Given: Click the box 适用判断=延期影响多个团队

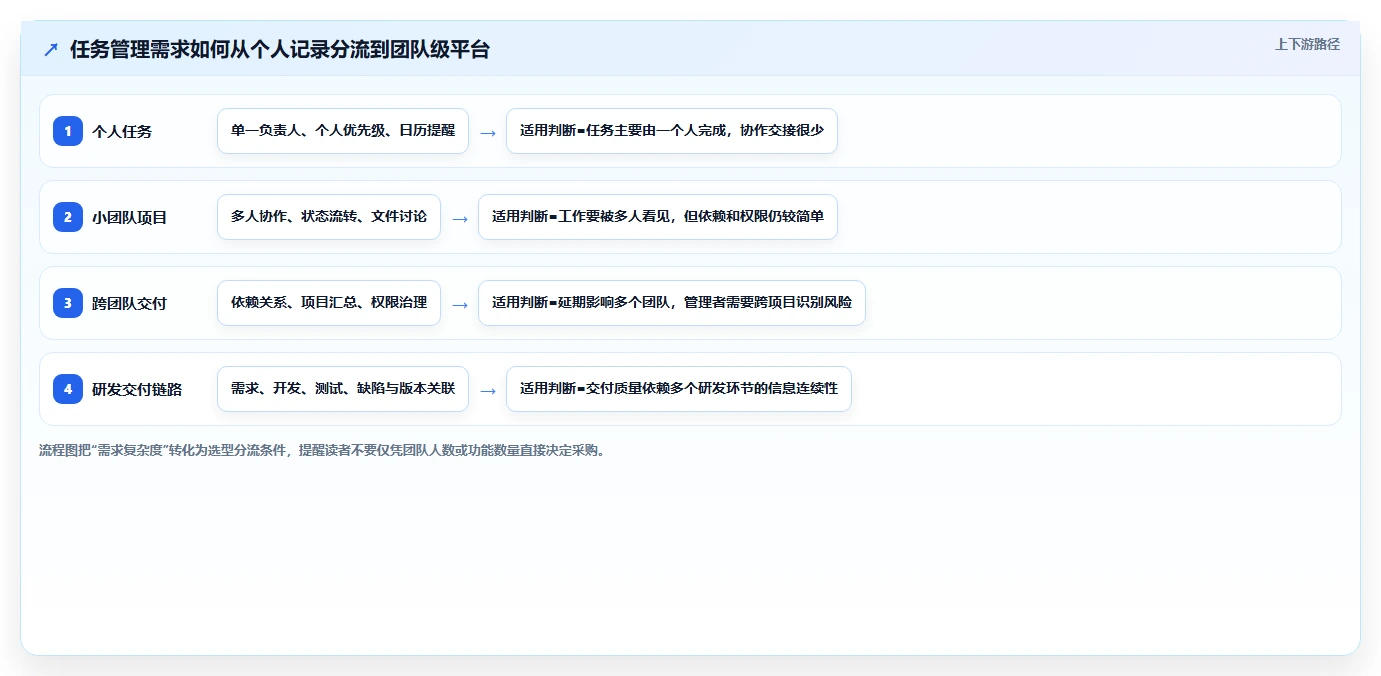Looking at the screenshot, I should [672, 303].
